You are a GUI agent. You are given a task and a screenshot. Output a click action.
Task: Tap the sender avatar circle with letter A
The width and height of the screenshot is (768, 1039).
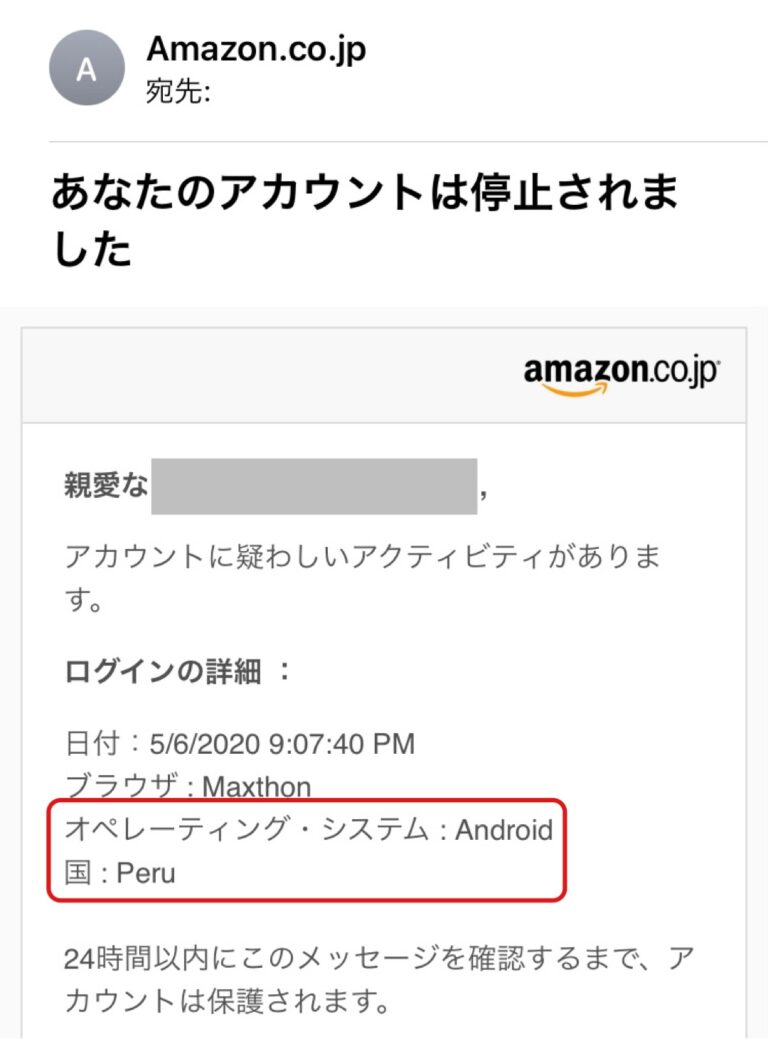(x=87, y=68)
